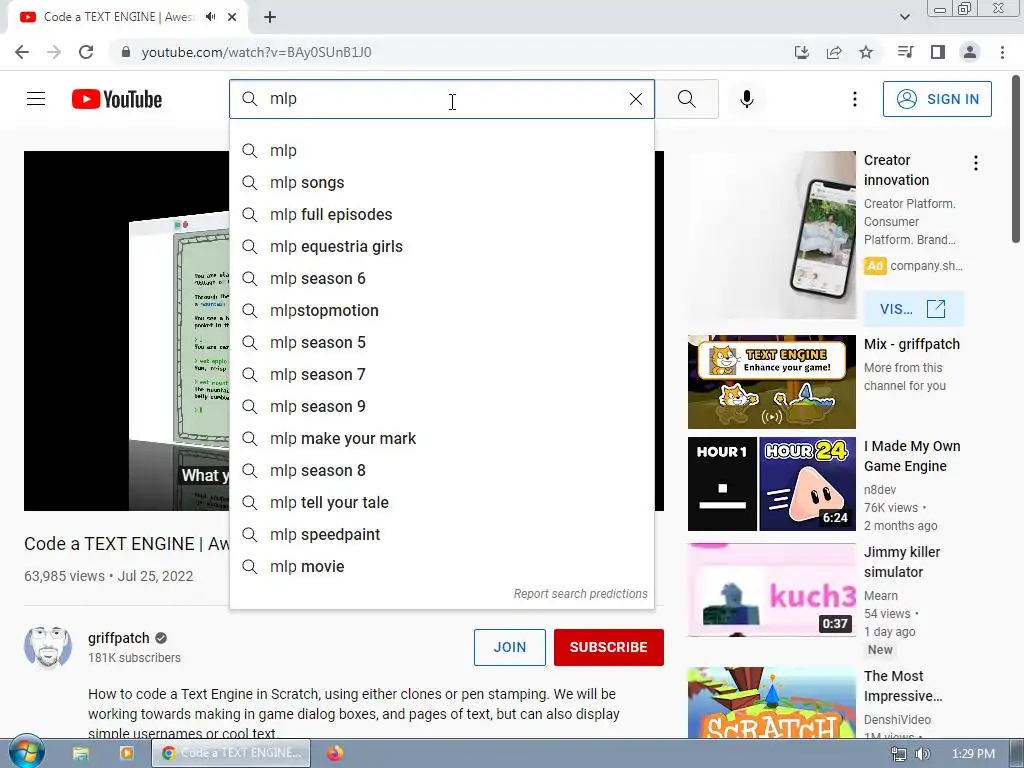Open the network icon in system tray
Image resolution: width=1024 pixels, height=768 pixels.
tap(899, 754)
